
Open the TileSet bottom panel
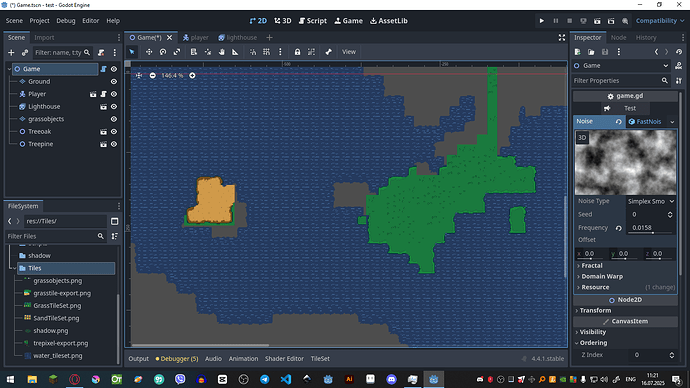click(320, 359)
